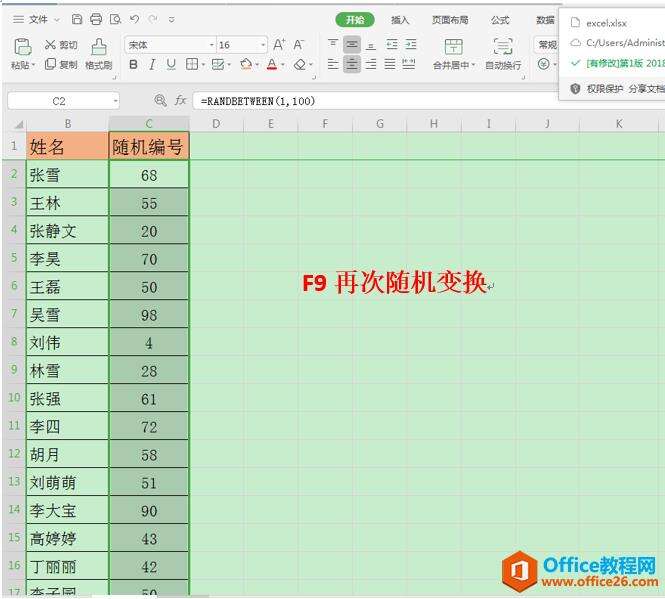Click the eraser clear formatting icon

pos(300,64)
